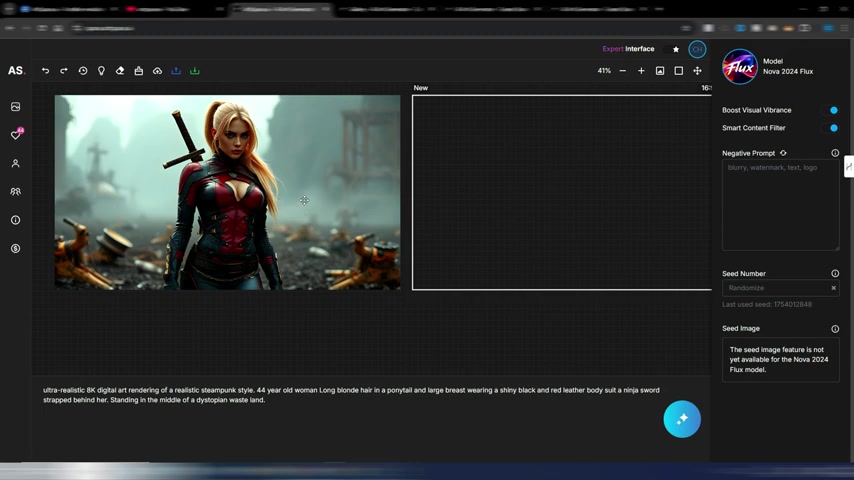Click the square frame icon
Viewport: 854px width, 480px height.
click(x=679, y=71)
